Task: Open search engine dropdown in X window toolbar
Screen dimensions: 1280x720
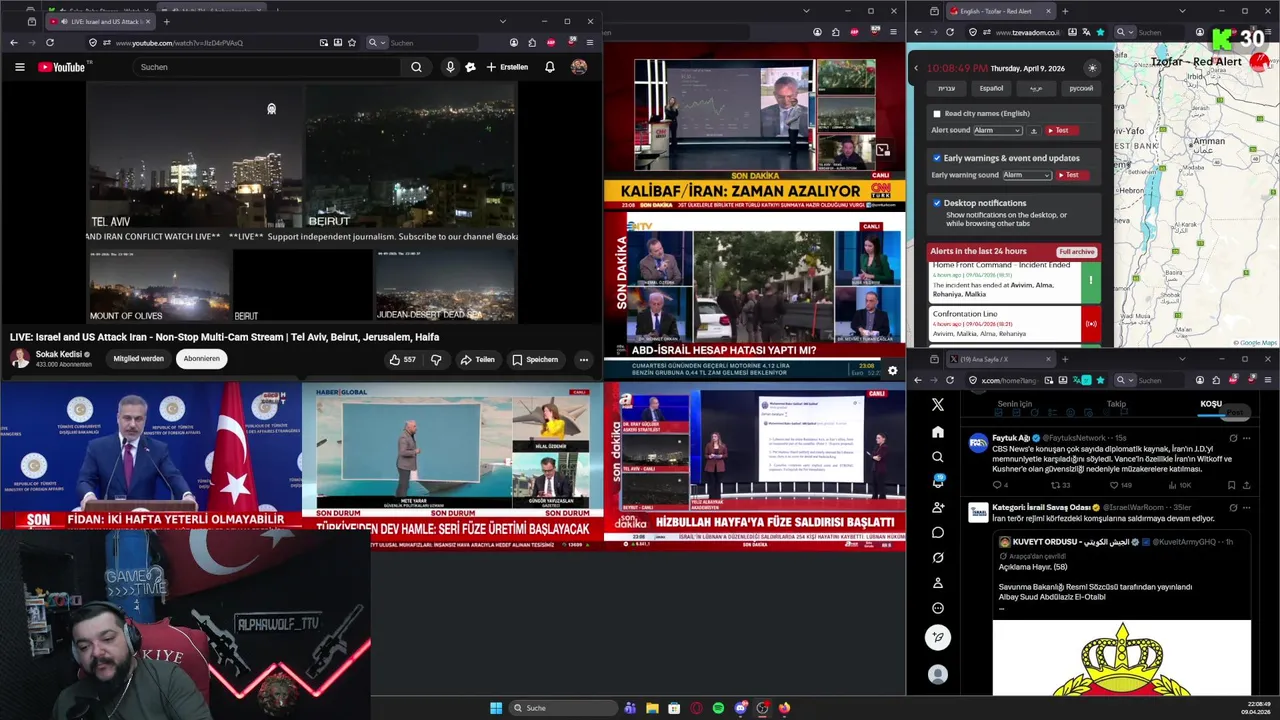Action: click(1123, 380)
